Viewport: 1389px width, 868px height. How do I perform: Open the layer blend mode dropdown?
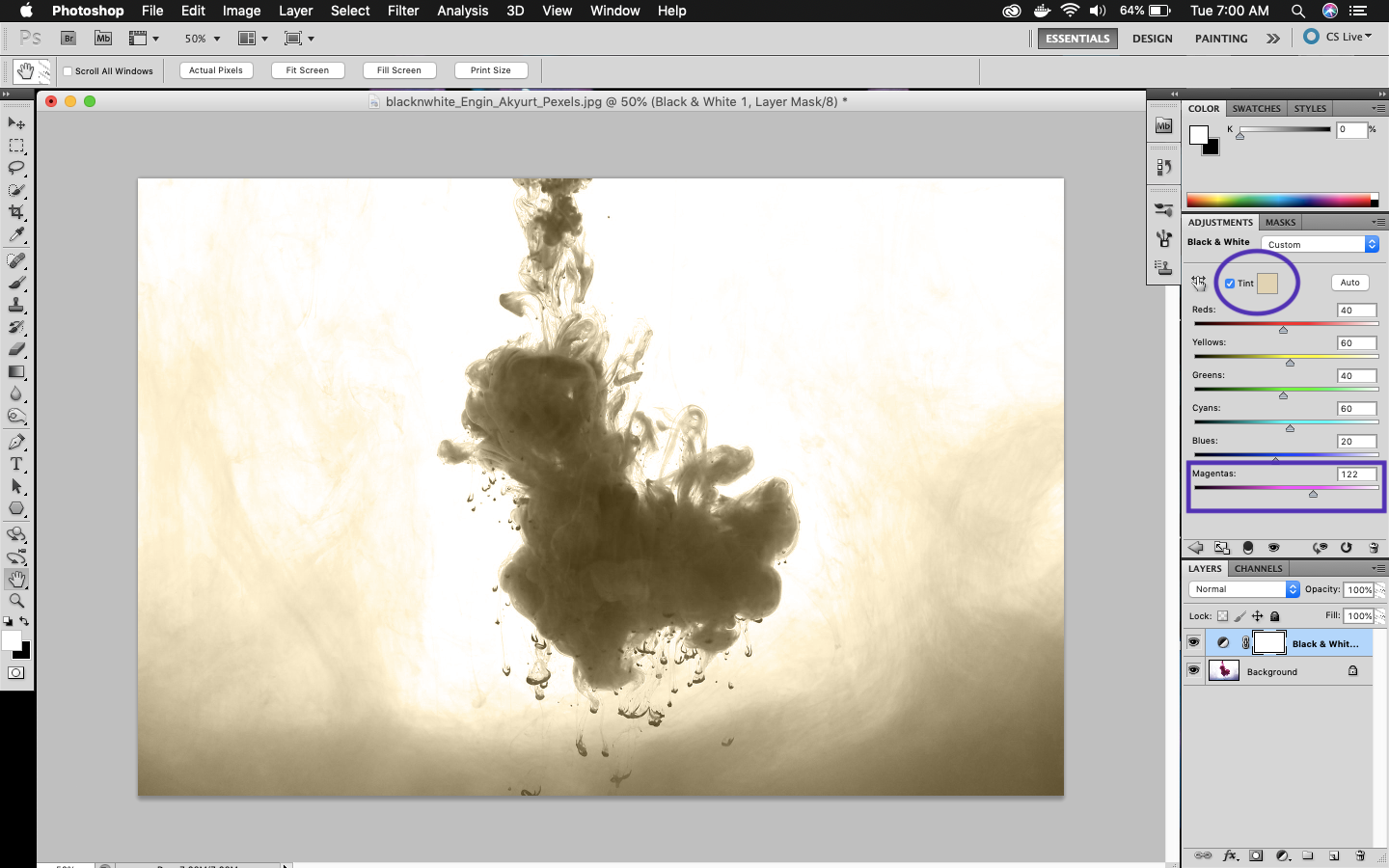pyautogui.click(x=1244, y=589)
